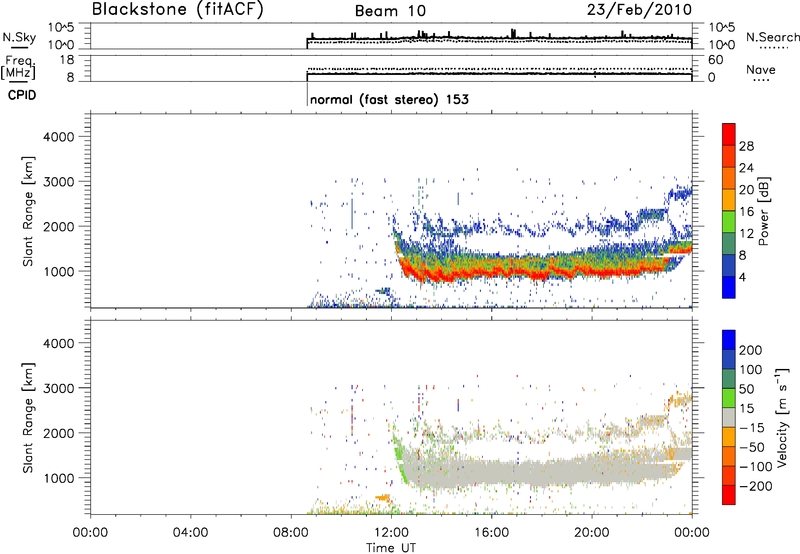
Task: Click the Velocity [m s⁻¹] color bar label
Action: coord(782,417)
